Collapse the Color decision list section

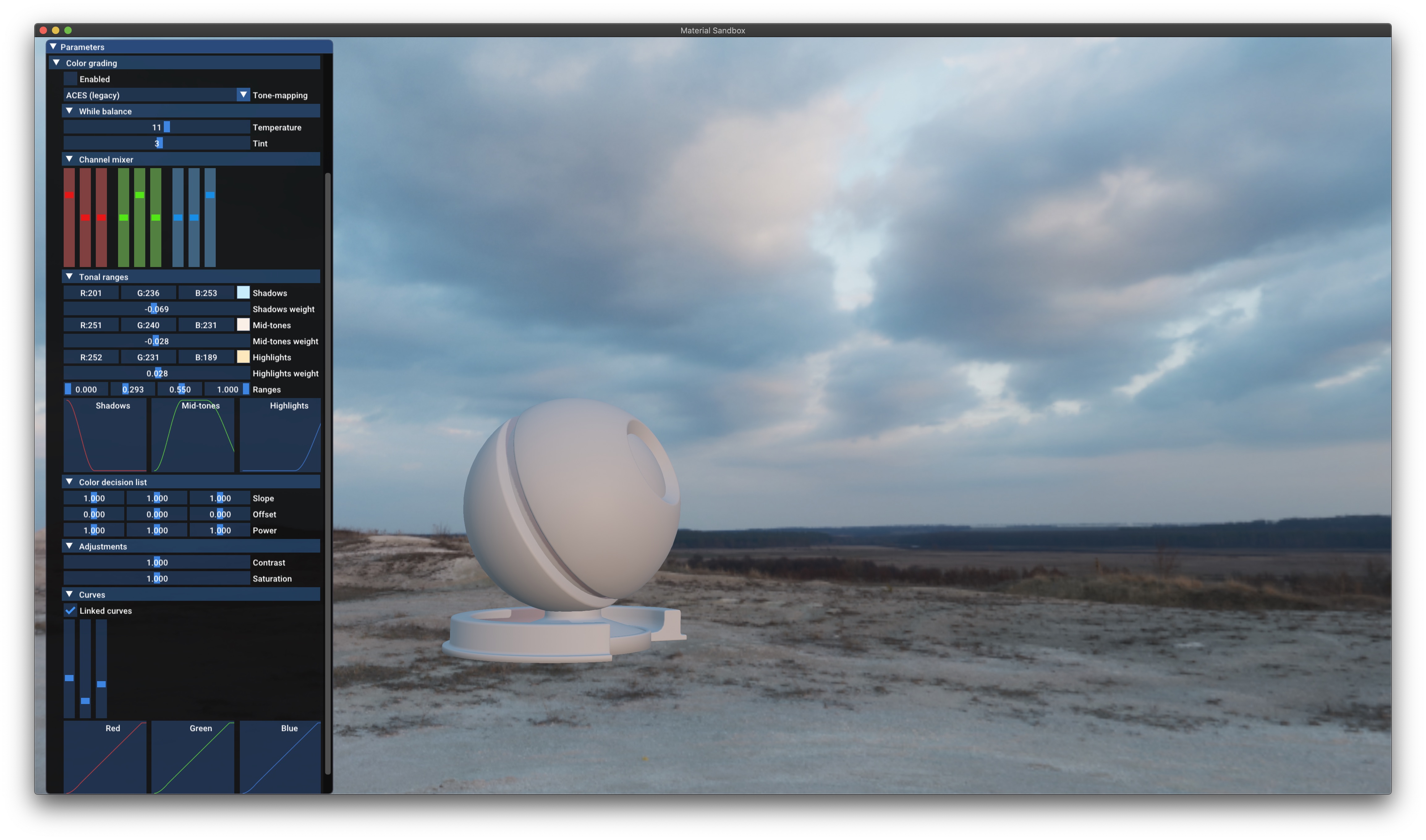[70, 482]
